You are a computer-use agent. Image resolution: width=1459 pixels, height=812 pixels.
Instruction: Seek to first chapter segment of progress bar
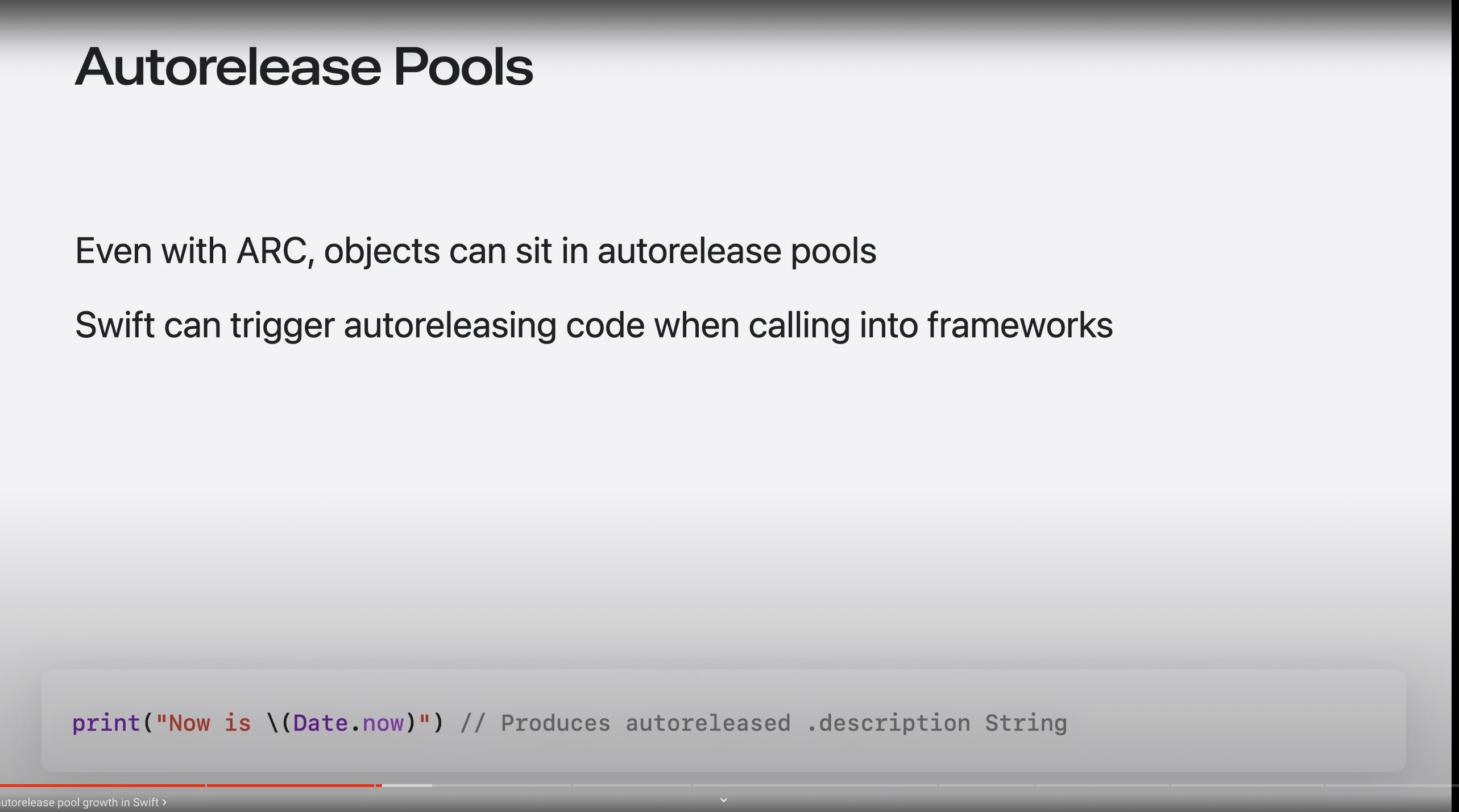pyautogui.click(x=102, y=785)
